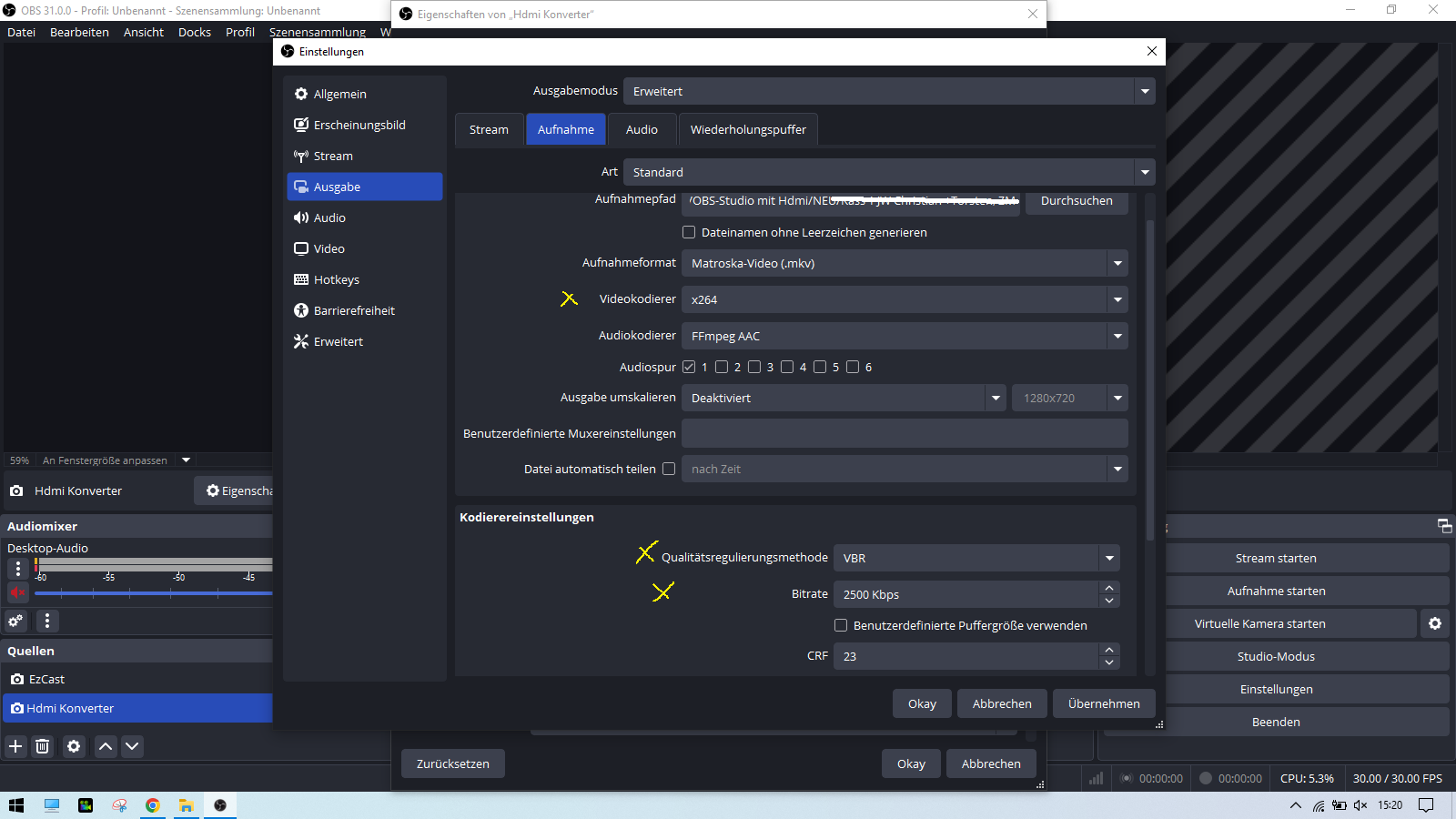
Task: Launch Google Chrome from the taskbar
Action: (152, 805)
